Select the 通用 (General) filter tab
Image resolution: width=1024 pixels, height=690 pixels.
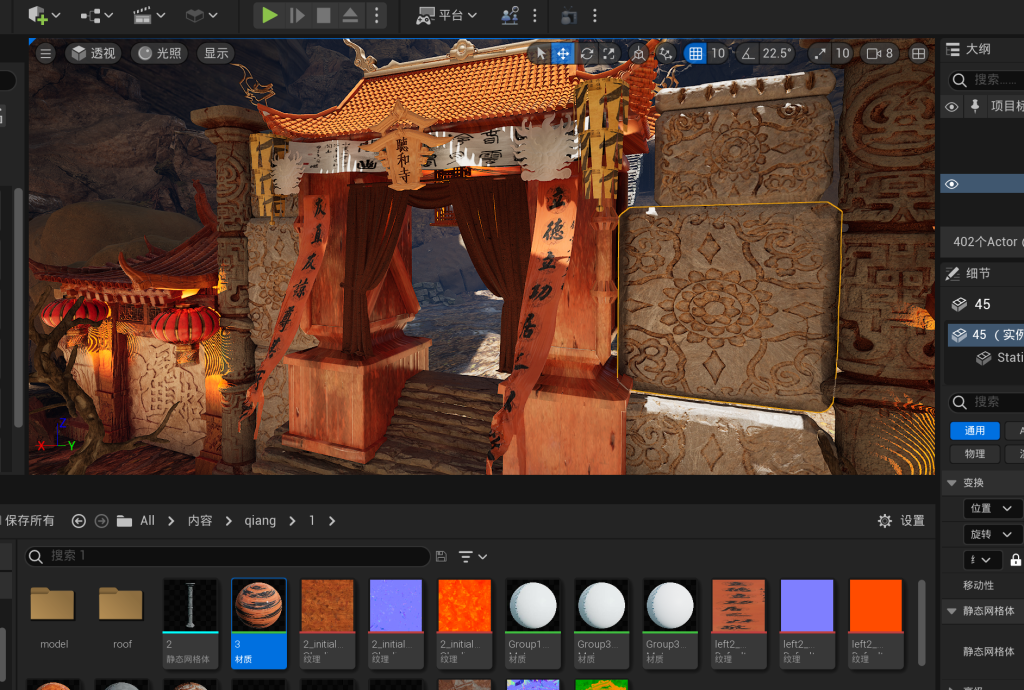[x=974, y=431]
